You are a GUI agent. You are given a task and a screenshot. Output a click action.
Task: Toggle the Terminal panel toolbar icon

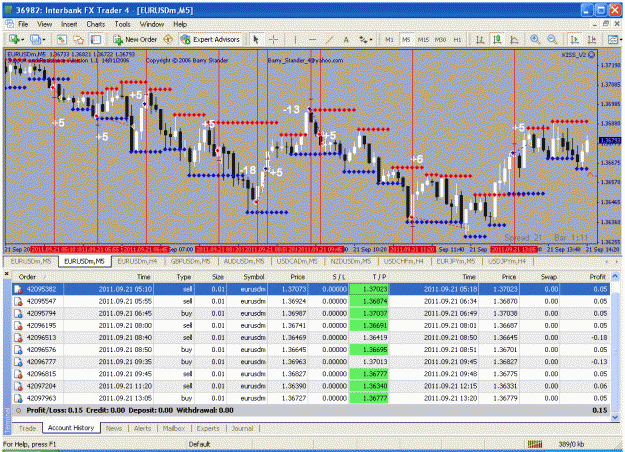(96, 39)
